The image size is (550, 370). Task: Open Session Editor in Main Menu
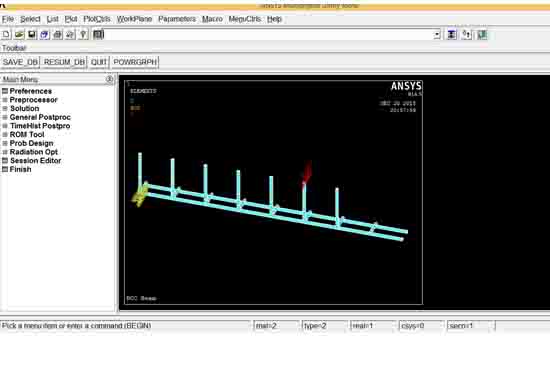(35, 161)
